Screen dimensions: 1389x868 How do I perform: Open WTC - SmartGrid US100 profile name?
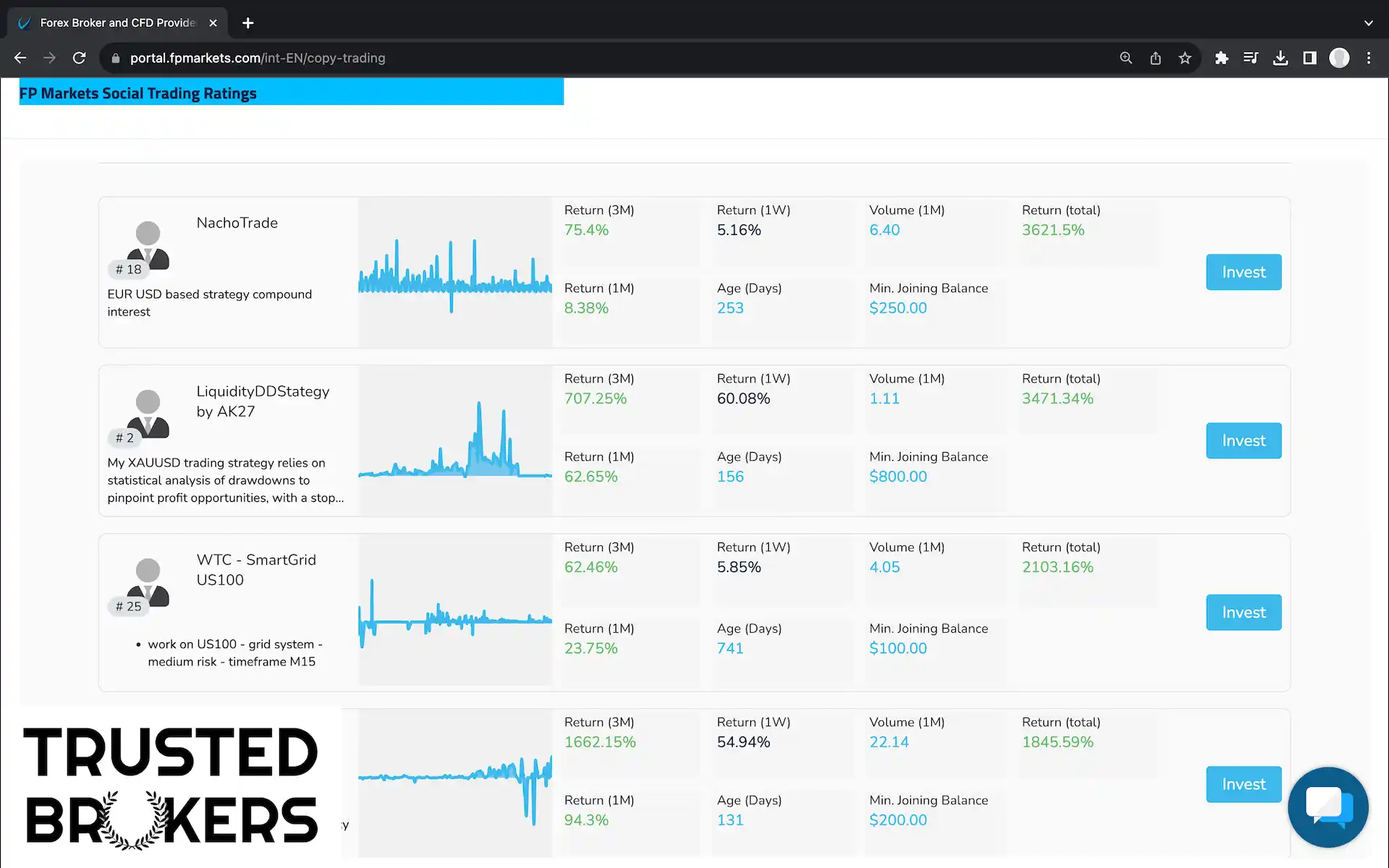click(x=256, y=570)
